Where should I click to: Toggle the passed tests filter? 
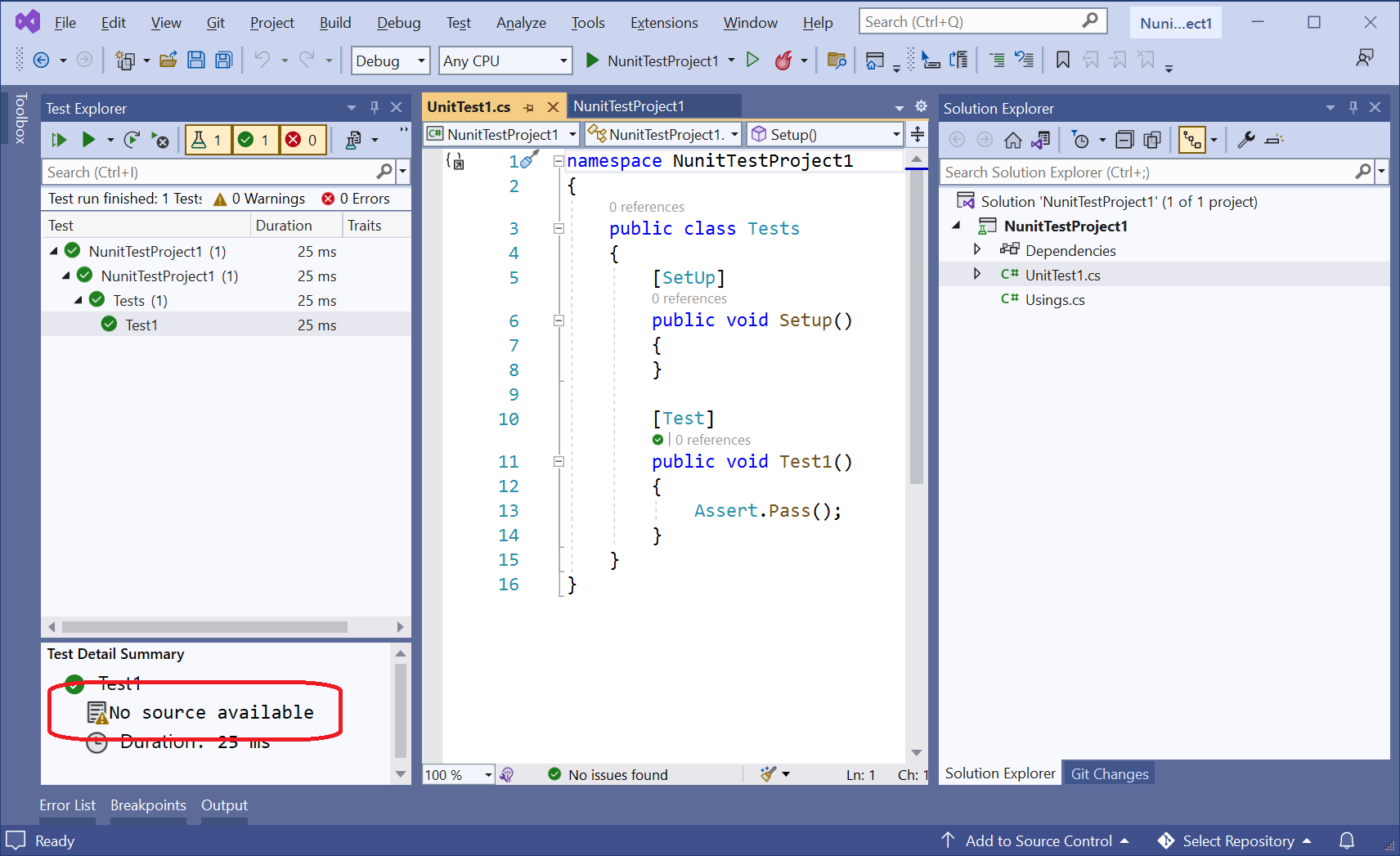[x=255, y=139]
